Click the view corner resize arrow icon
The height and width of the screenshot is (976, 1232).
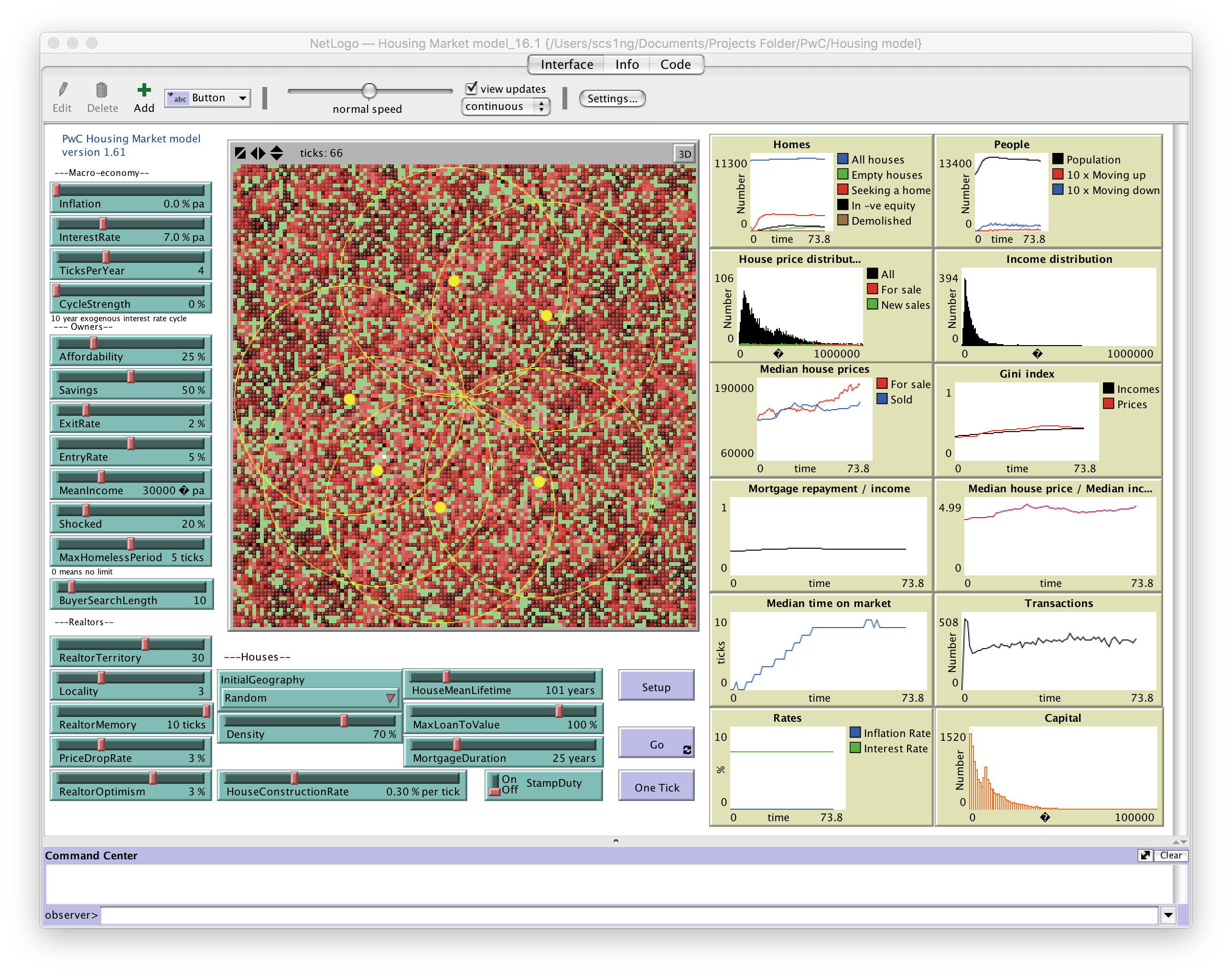click(x=240, y=153)
